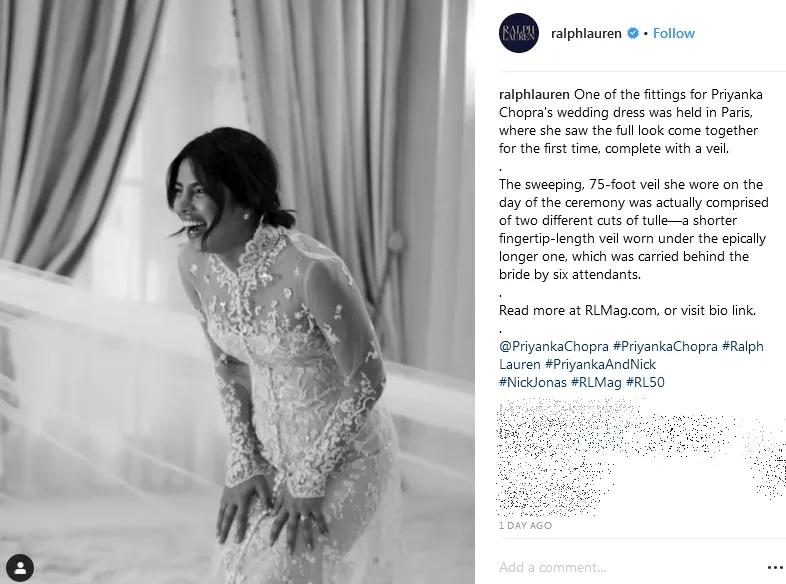Open the @PriyankaChopra mention
Screen dimensions: 786x584
(x=554, y=346)
